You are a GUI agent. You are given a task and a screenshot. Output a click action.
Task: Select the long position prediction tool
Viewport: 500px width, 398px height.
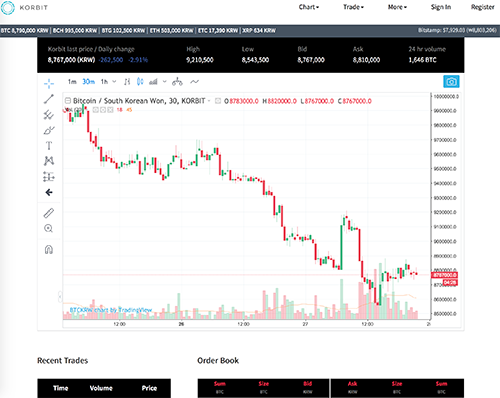(x=49, y=177)
